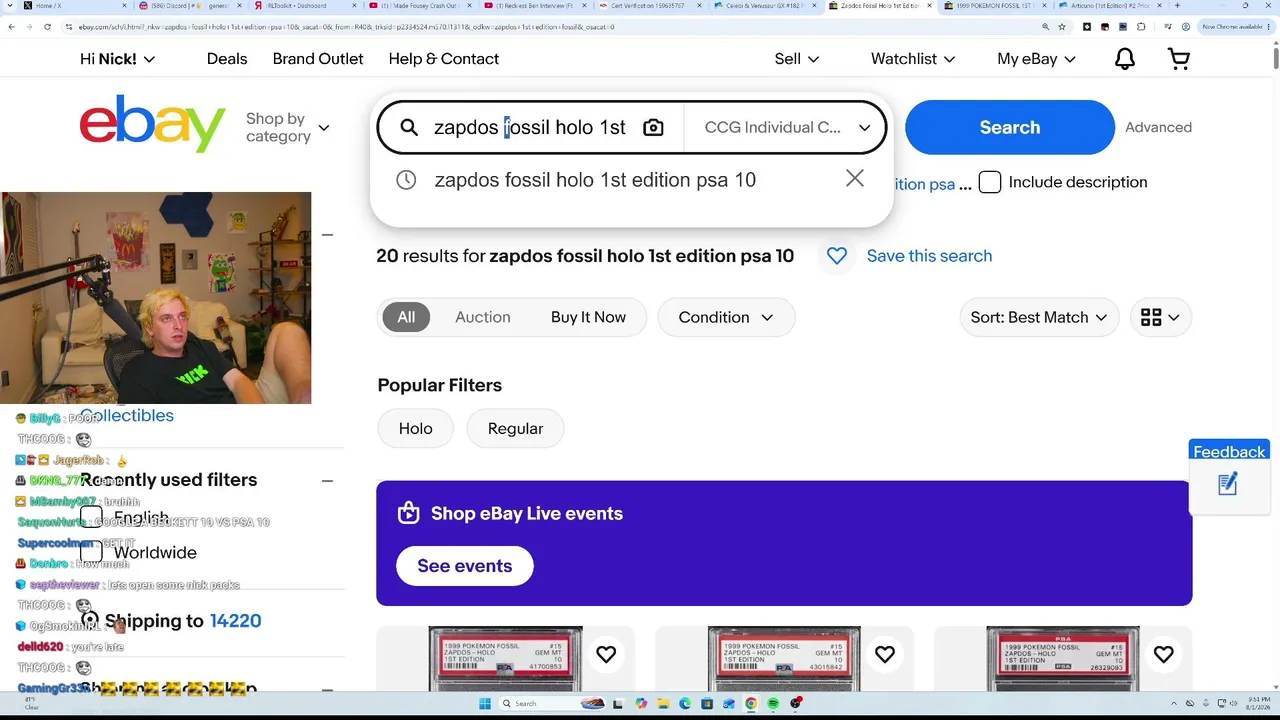Go to the eBay logo home
Viewport: 1280px width, 720px height.
click(152, 124)
